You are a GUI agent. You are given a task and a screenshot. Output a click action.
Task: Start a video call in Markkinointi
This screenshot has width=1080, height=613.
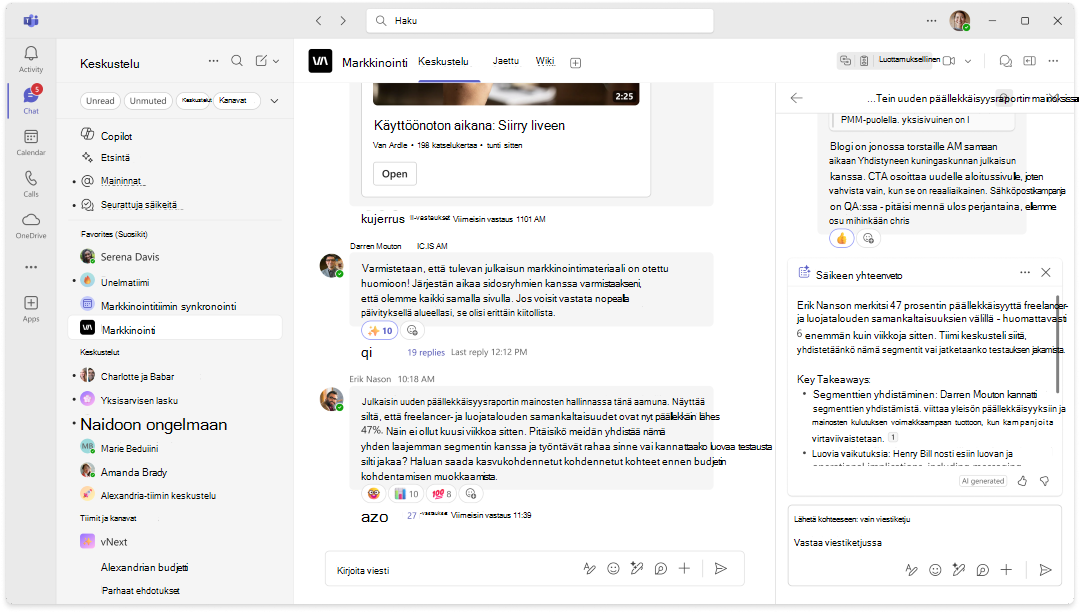[x=949, y=61]
